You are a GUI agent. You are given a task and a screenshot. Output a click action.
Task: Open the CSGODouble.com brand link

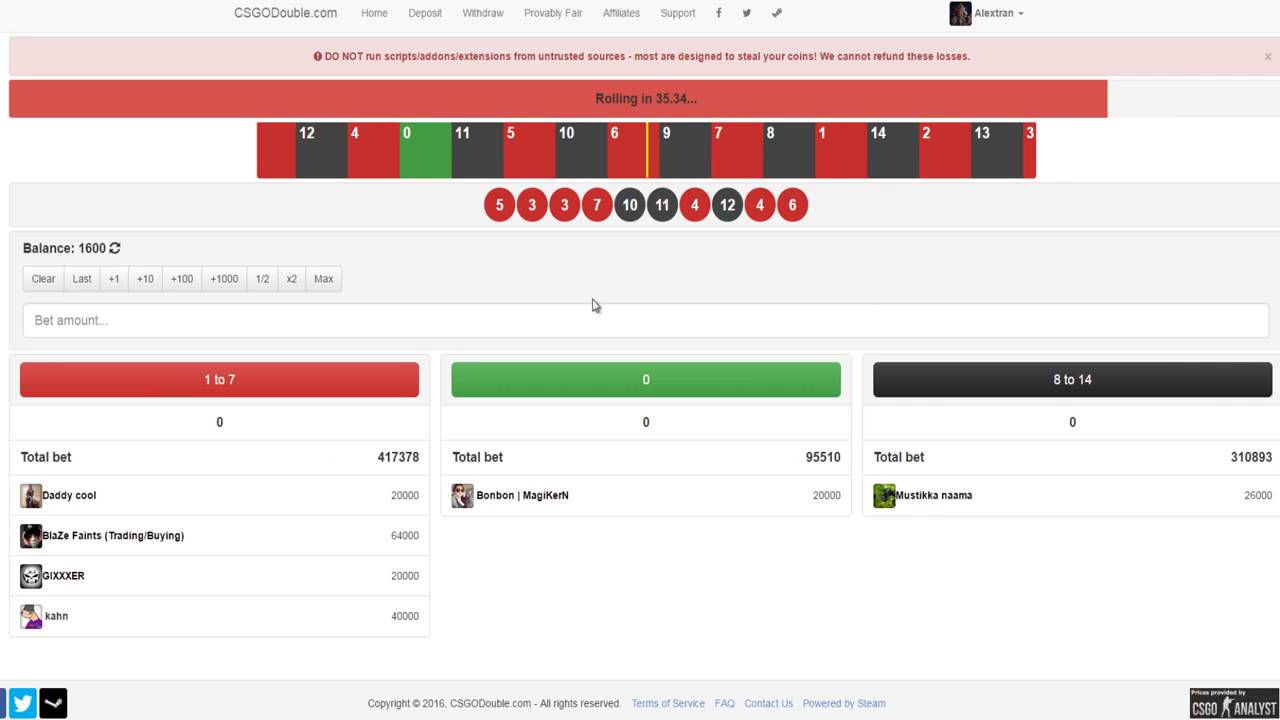tap(285, 13)
